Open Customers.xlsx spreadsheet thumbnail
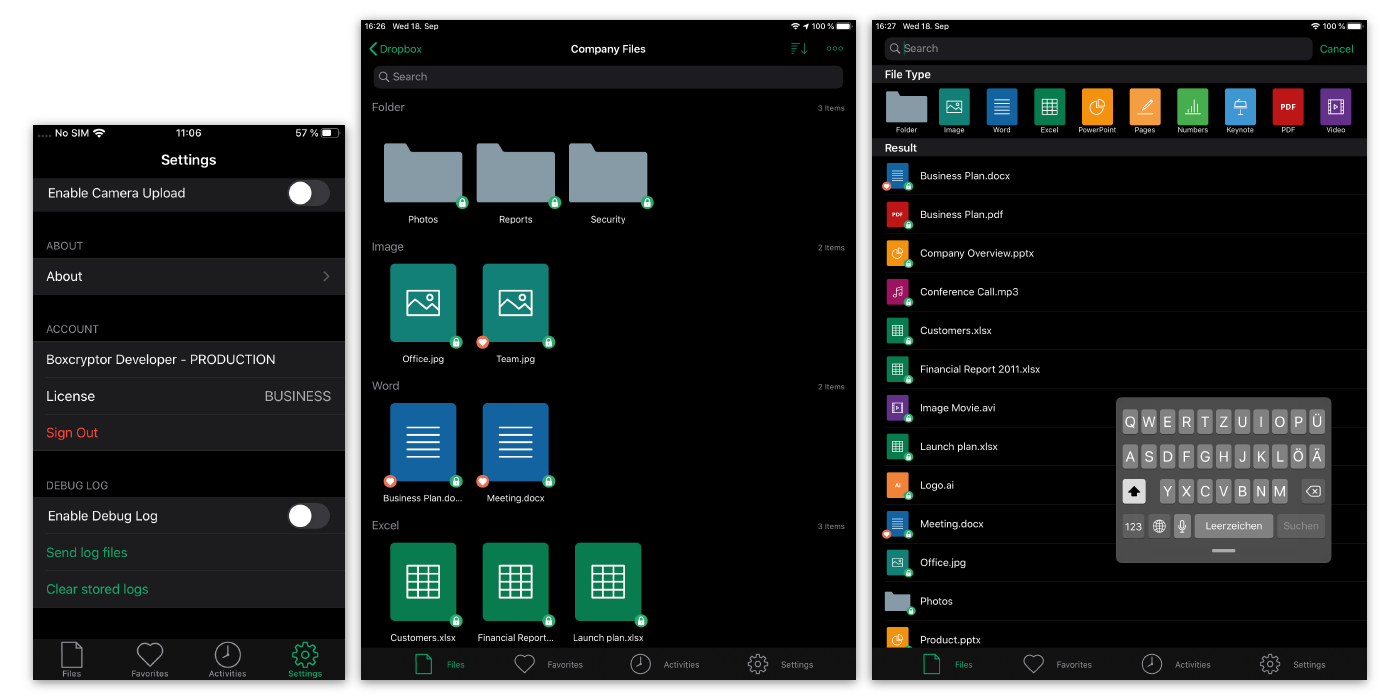This screenshot has width=1400, height=700. point(423,583)
